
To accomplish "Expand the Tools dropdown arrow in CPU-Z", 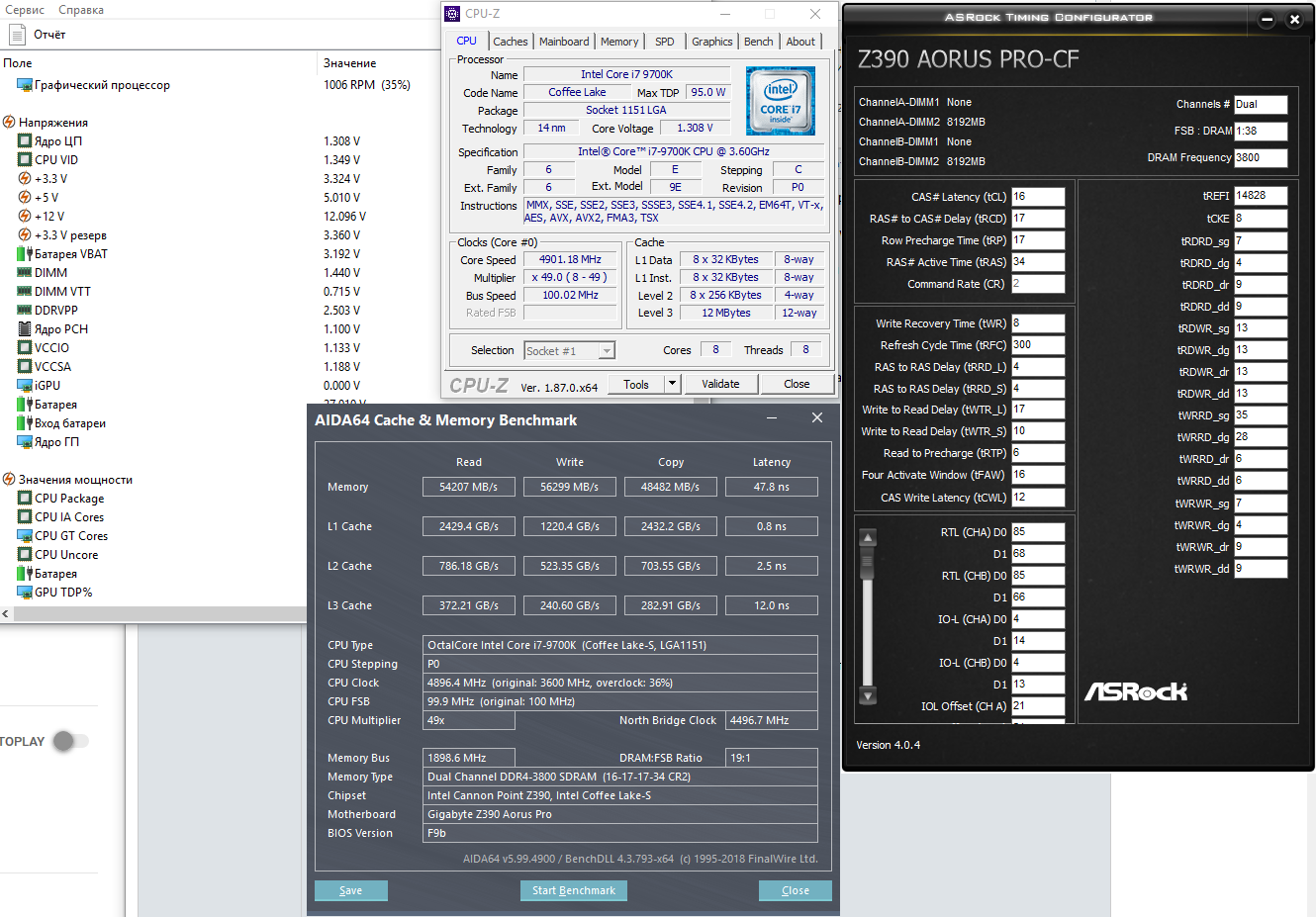I will point(672,384).
